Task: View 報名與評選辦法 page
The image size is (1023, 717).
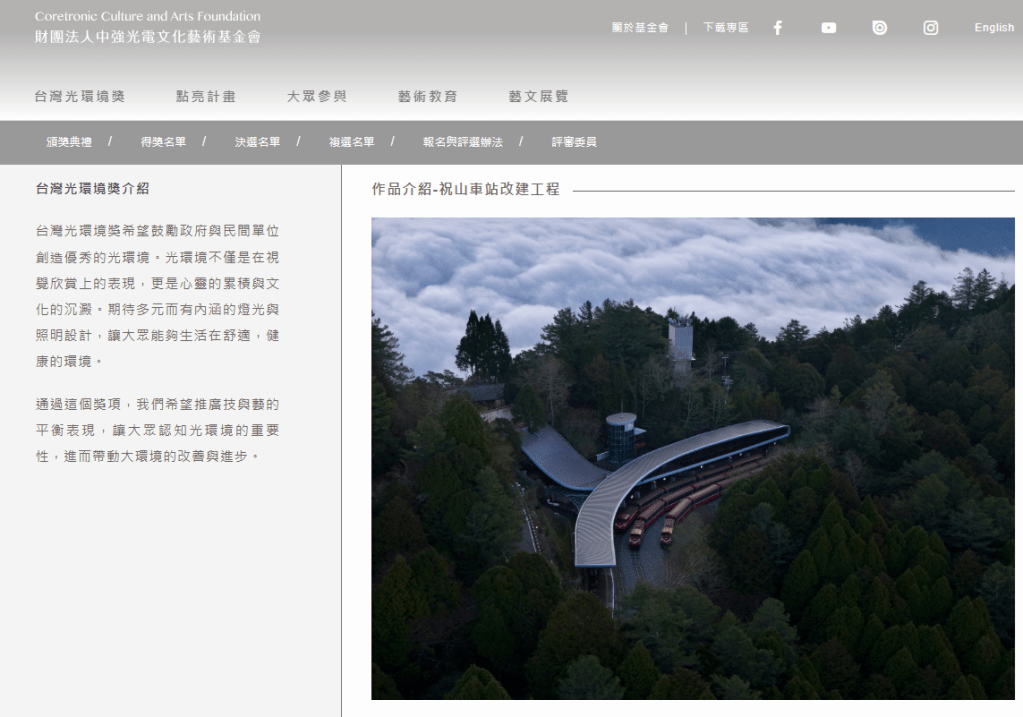Action: [462, 142]
